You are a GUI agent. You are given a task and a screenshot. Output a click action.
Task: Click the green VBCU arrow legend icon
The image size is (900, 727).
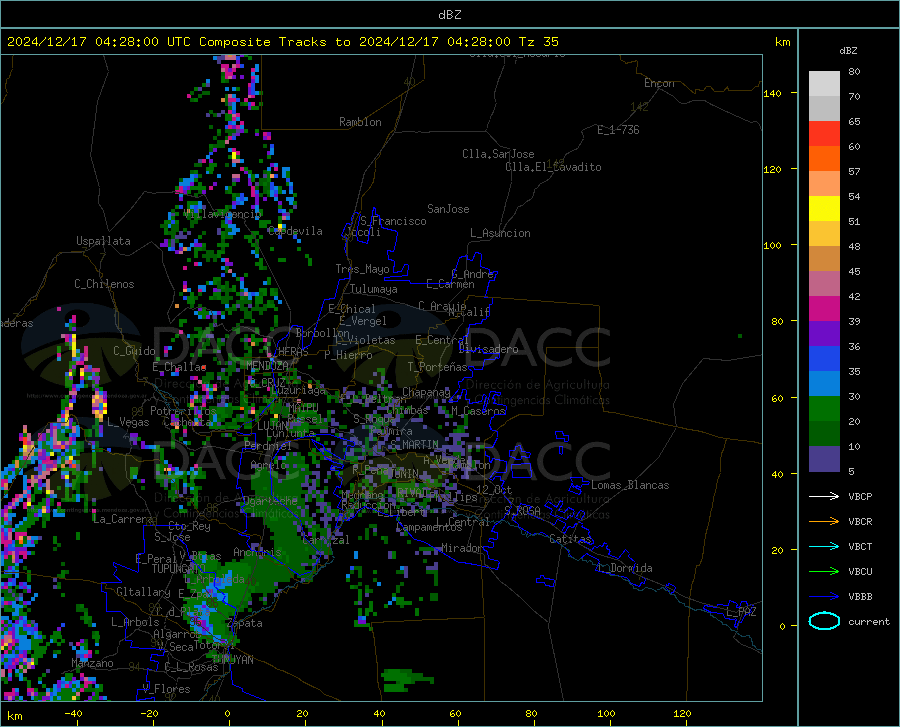(824, 571)
